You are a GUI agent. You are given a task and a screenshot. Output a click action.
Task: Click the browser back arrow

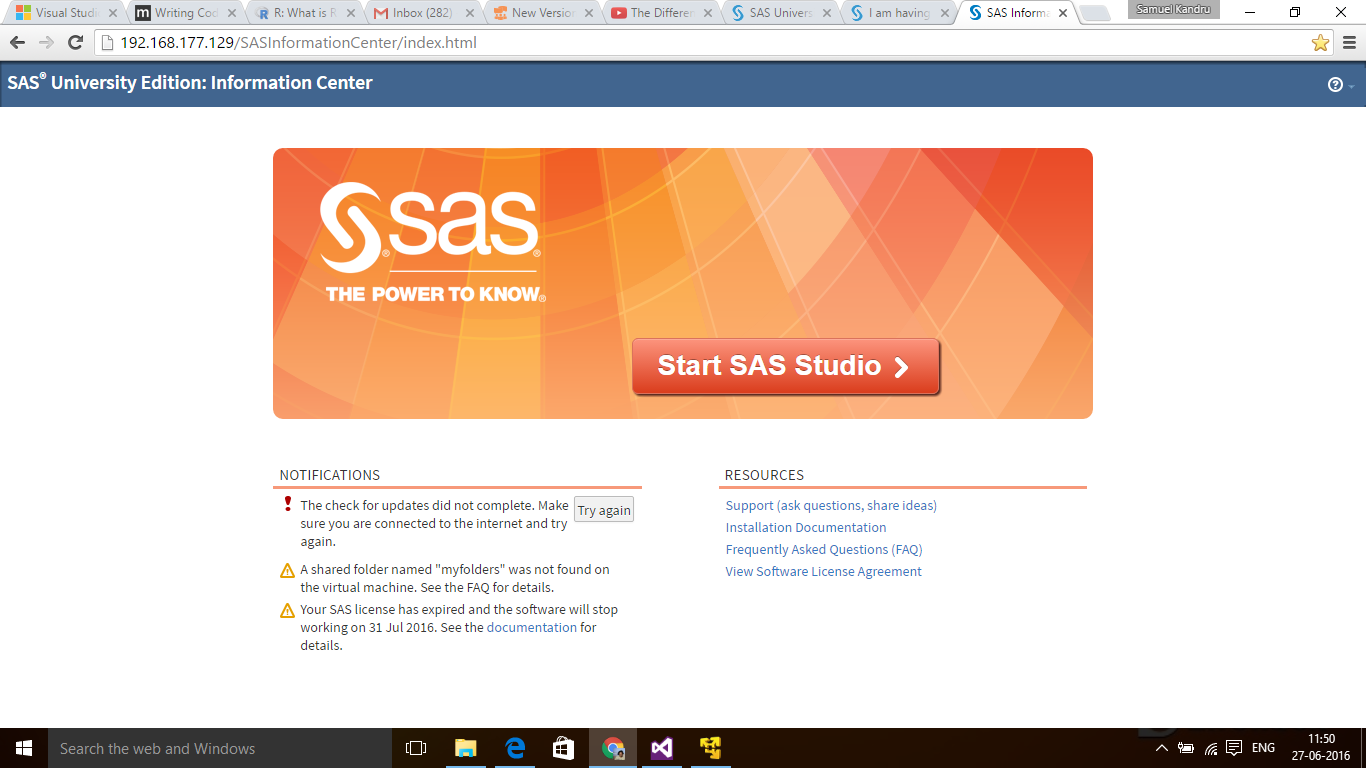(x=17, y=43)
